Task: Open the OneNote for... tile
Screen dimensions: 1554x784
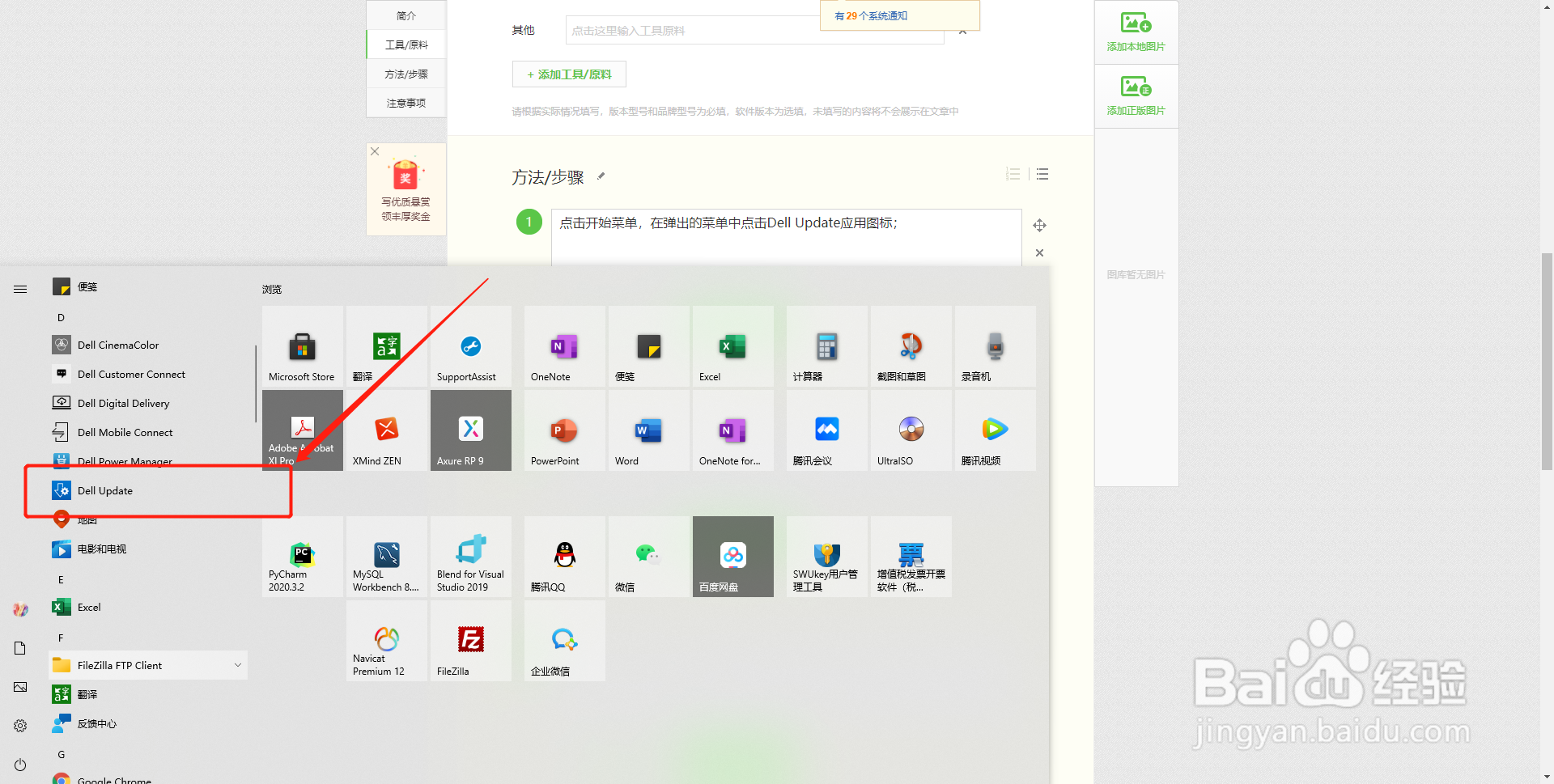Action: pyautogui.click(x=733, y=430)
